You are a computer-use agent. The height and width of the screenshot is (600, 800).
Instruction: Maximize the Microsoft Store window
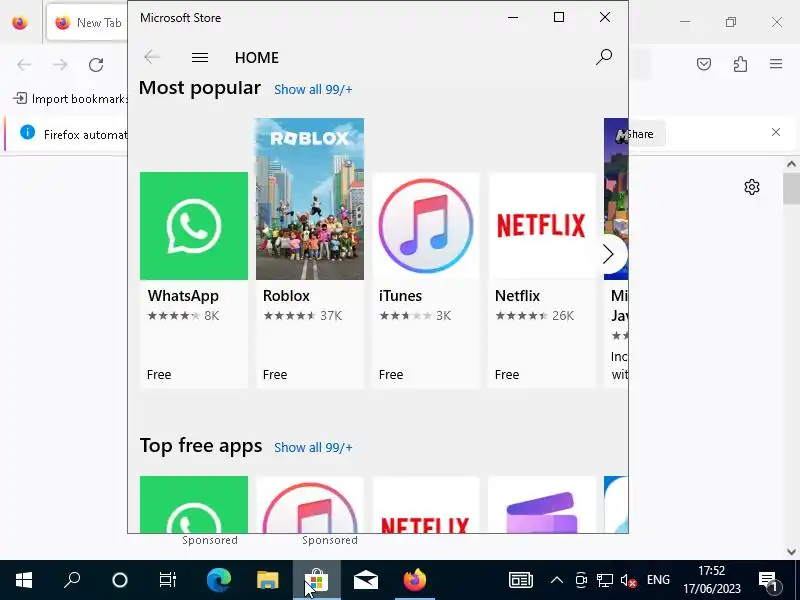559,17
